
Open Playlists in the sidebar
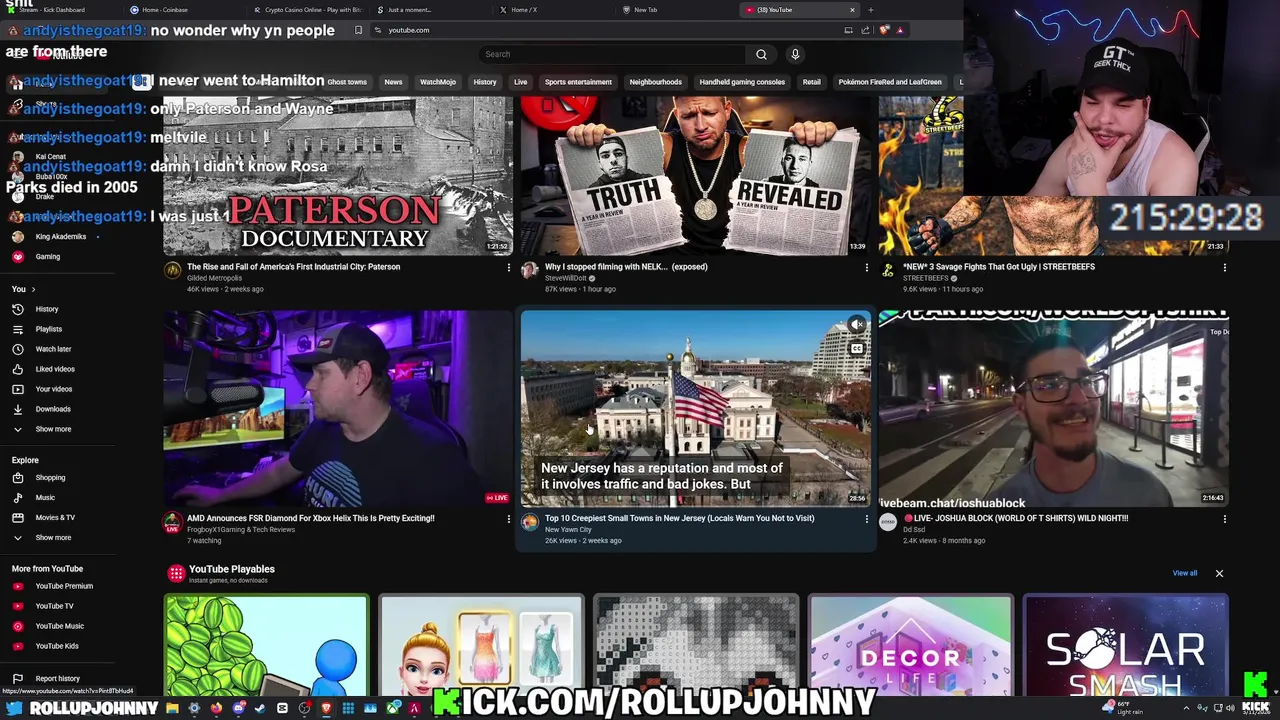[48, 329]
